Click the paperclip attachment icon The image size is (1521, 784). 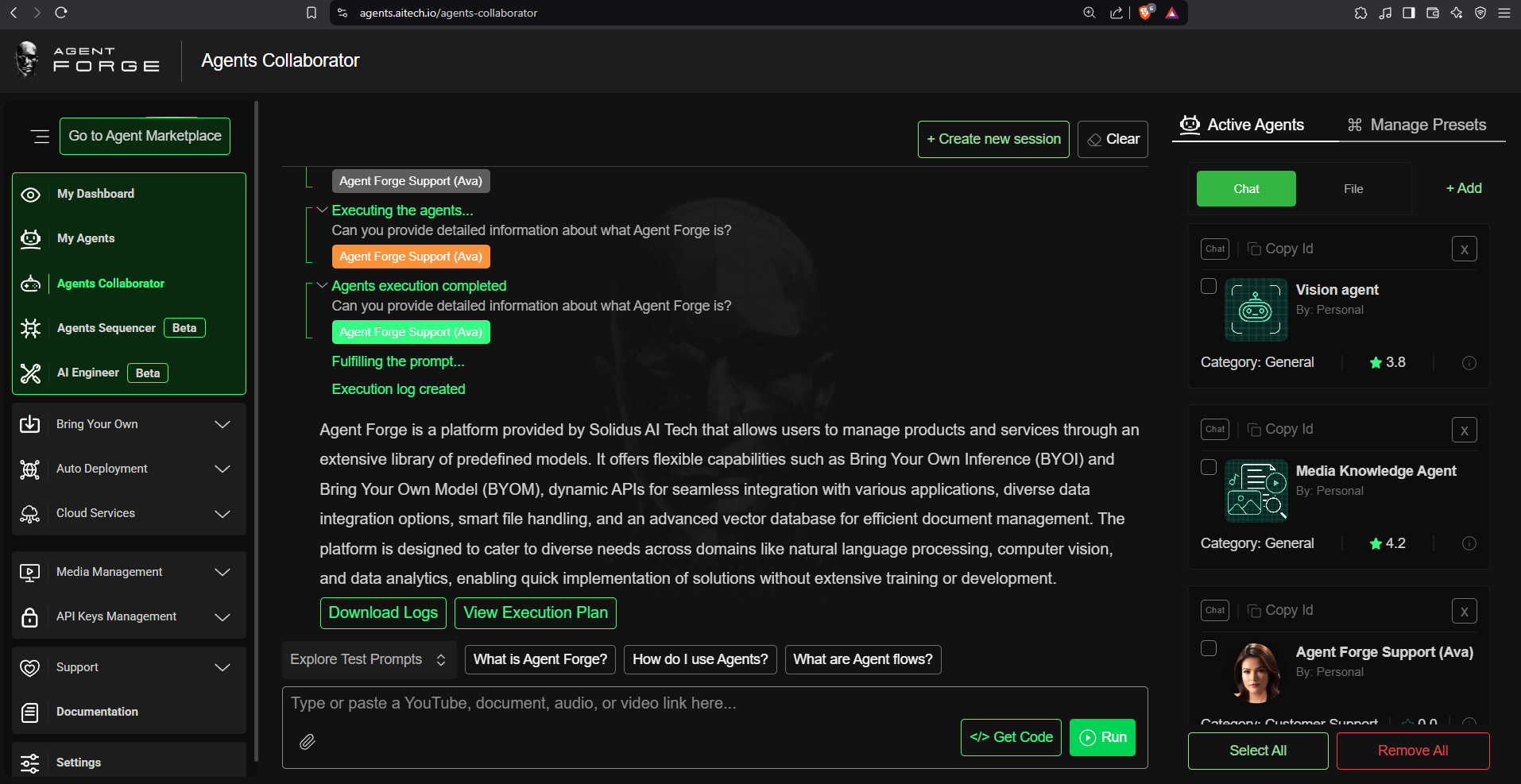click(308, 742)
